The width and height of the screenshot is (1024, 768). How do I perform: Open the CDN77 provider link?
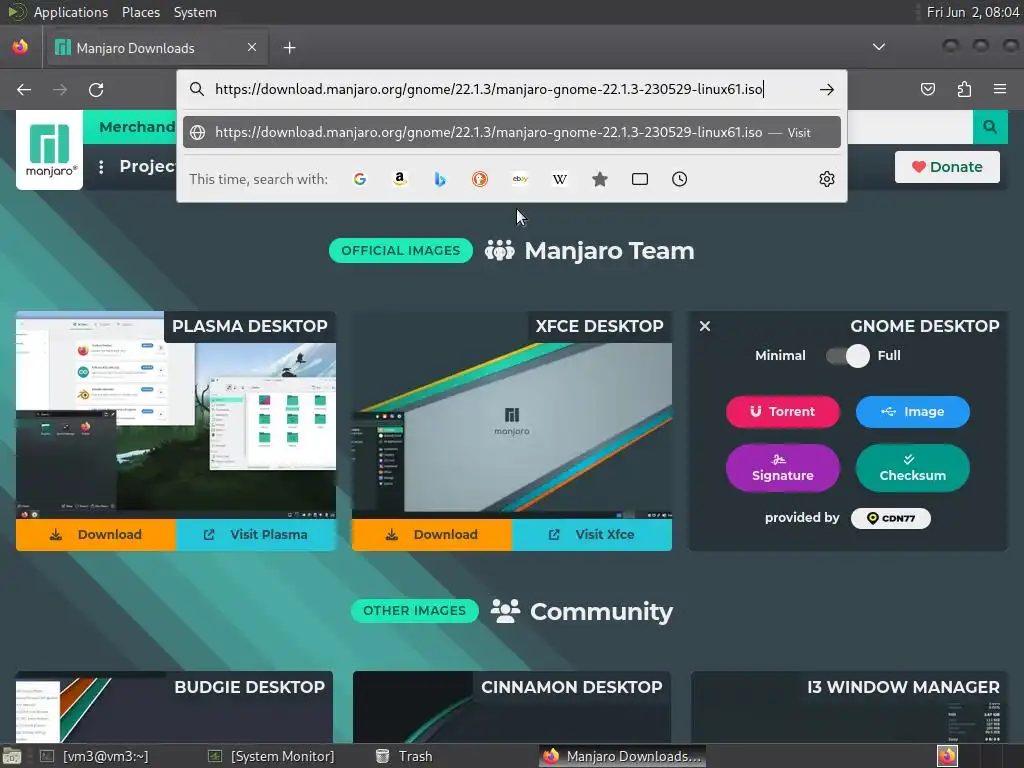pyautogui.click(x=891, y=519)
